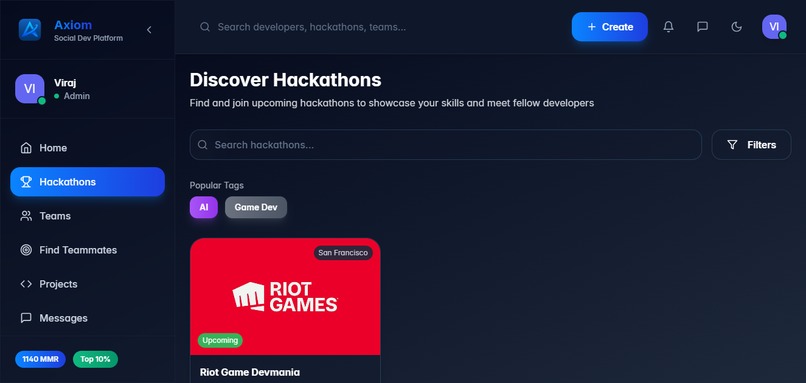
Task: Click the Discover Hackathons heading
Action: pyautogui.click(x=285, y=80)
